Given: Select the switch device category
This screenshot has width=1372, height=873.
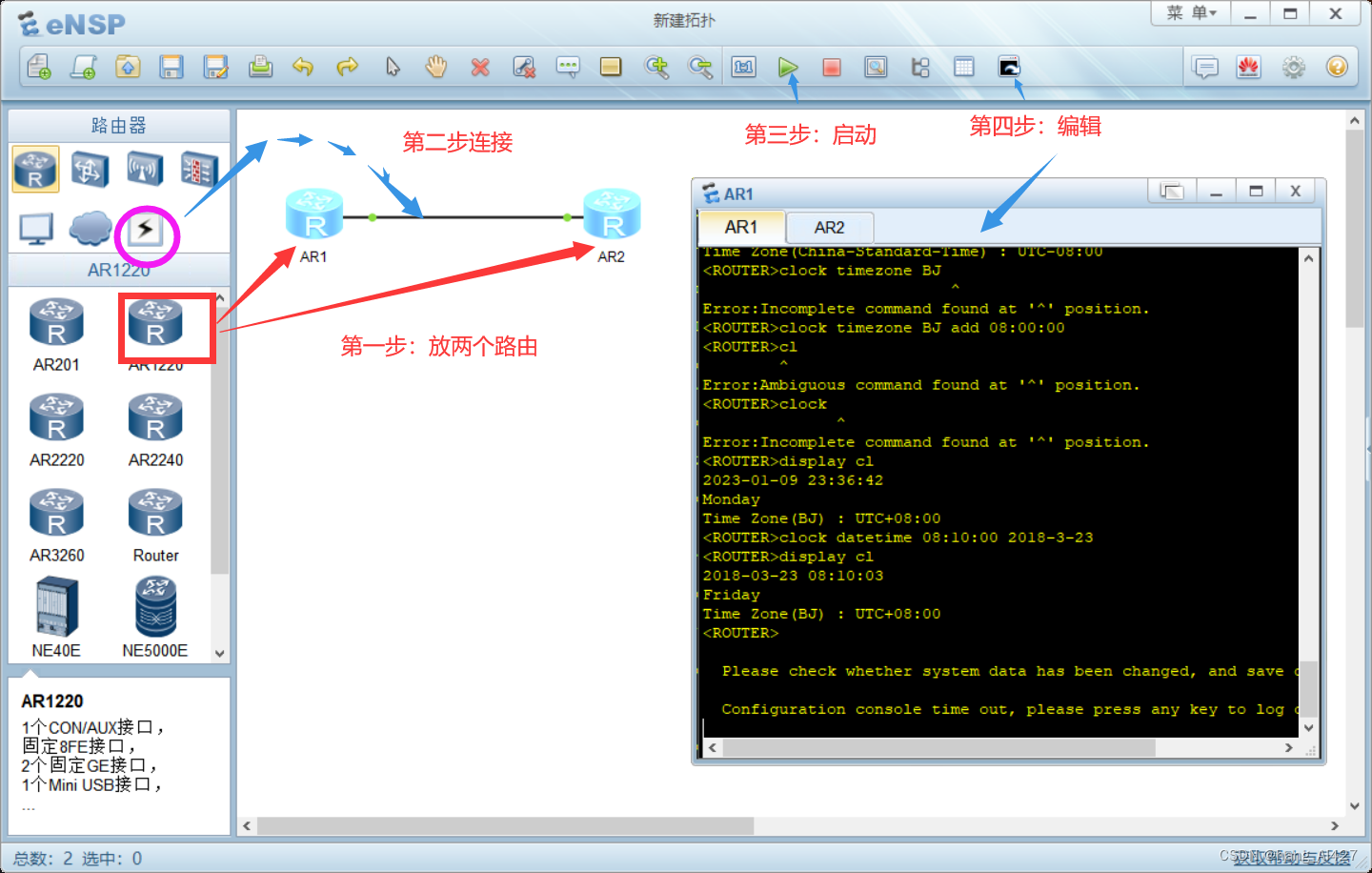Looking at the screenshot, I should pos(90,169).
